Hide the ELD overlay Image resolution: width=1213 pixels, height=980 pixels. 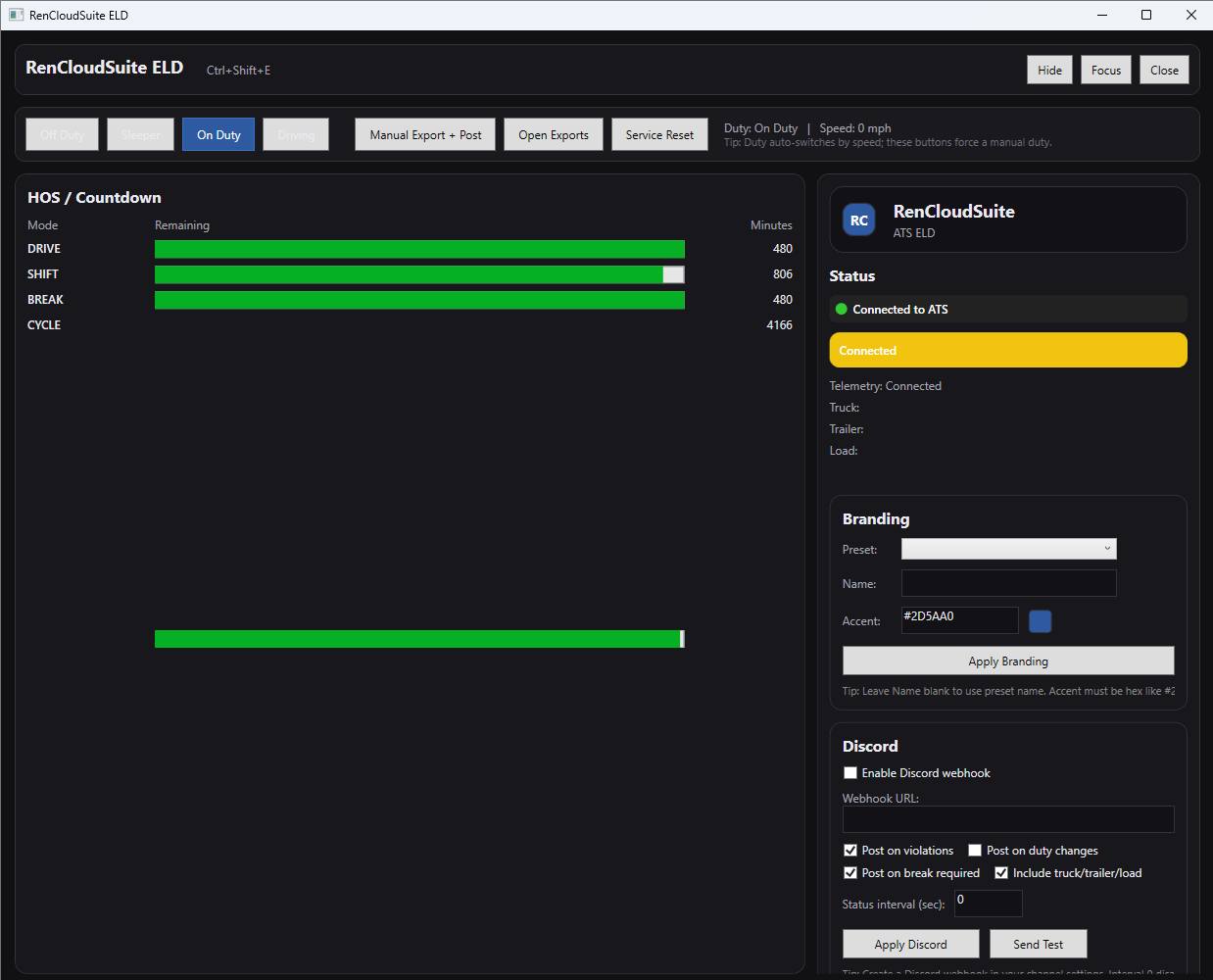click(x=1049, y=70)
